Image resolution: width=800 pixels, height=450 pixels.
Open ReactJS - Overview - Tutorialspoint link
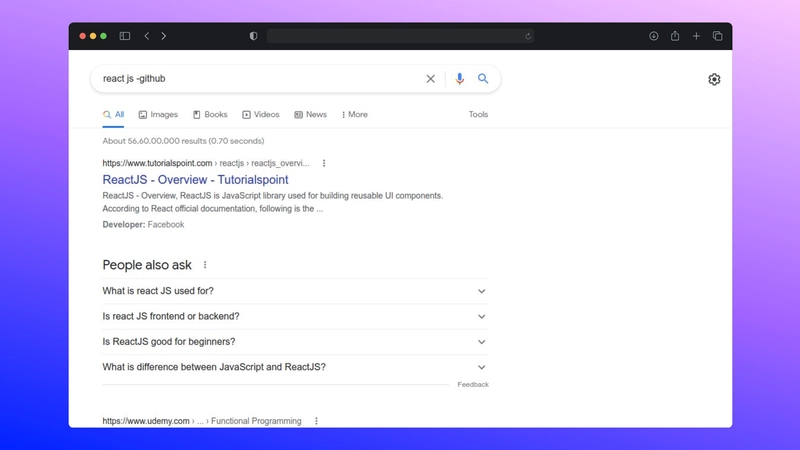click(x=195, y=180)
